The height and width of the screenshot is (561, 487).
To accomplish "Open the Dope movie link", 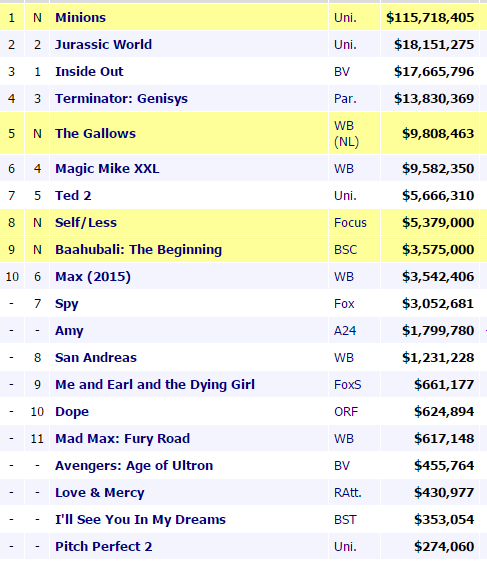I will pyautogui.click(x=72, y=412).
